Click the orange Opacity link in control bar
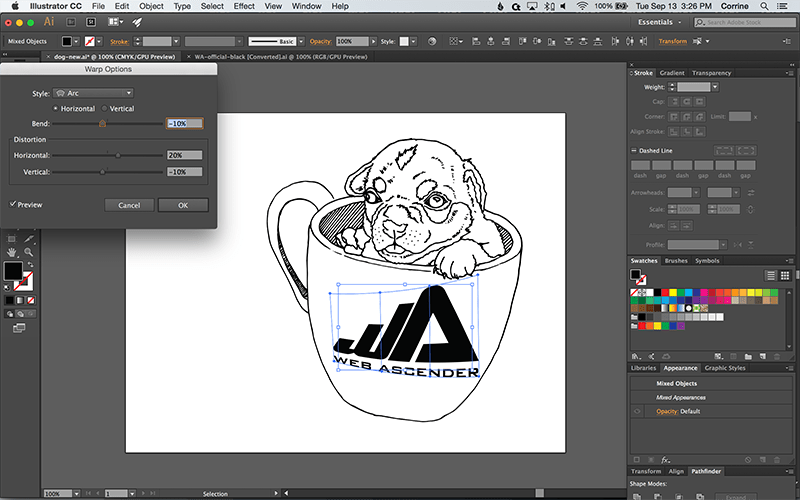The width and height of the screenshot is (800, 500). tap(320, 41)
